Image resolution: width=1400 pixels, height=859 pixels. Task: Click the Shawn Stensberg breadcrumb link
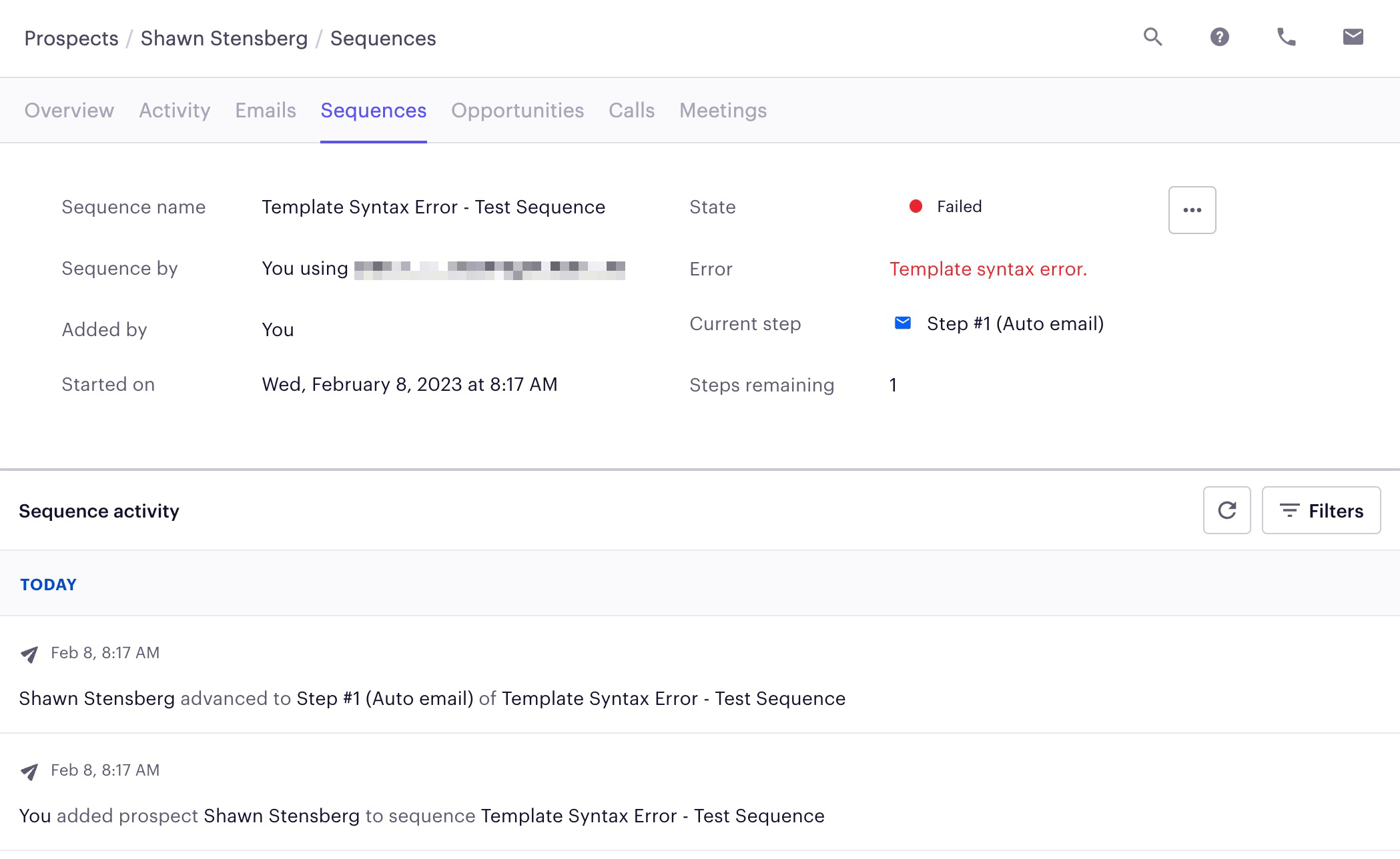point(224,38)
